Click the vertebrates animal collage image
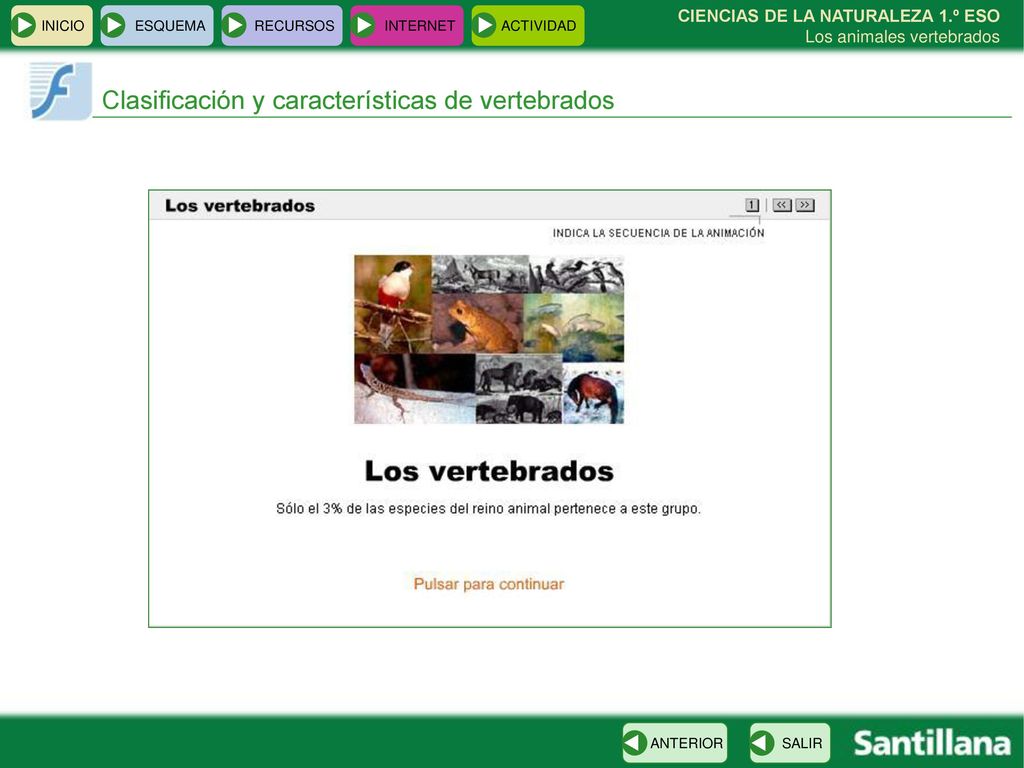Image resolution: width=1024 pixels, height=768 pixels. [489, 340]
